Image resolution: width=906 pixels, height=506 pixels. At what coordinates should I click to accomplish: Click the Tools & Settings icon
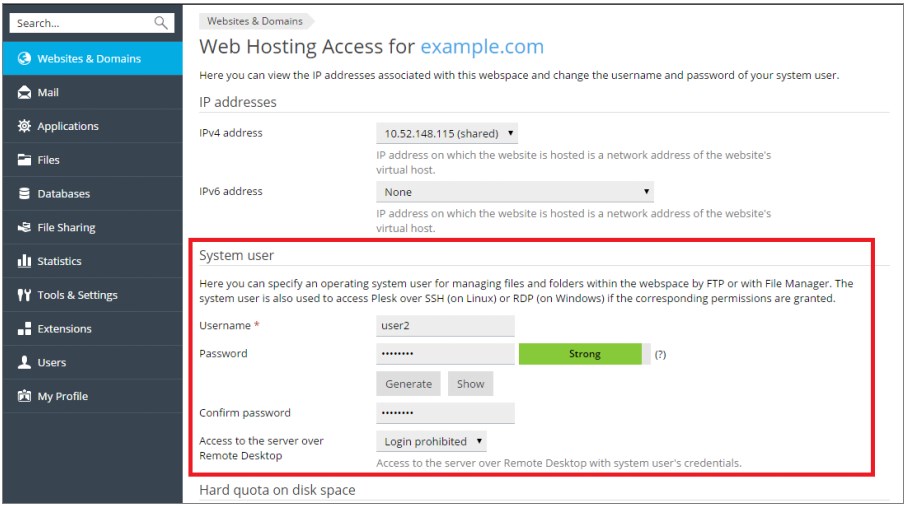[x=24, y=295]
